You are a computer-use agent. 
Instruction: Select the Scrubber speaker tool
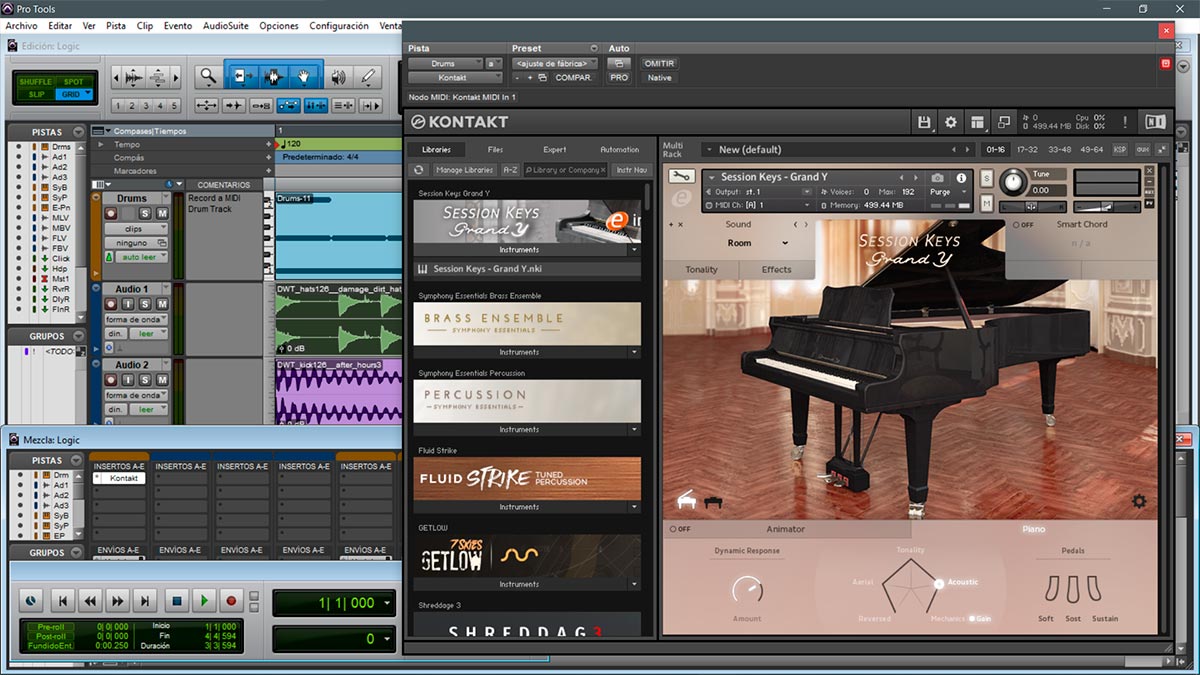point(338,77)
